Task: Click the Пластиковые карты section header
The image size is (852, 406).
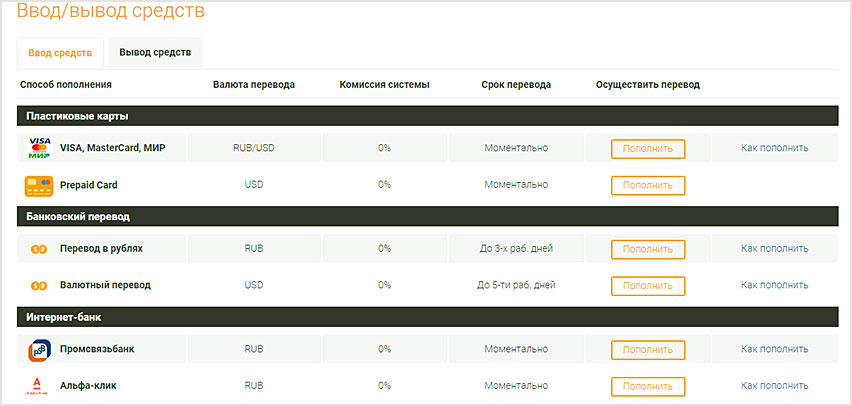Action: pos(78,116)
